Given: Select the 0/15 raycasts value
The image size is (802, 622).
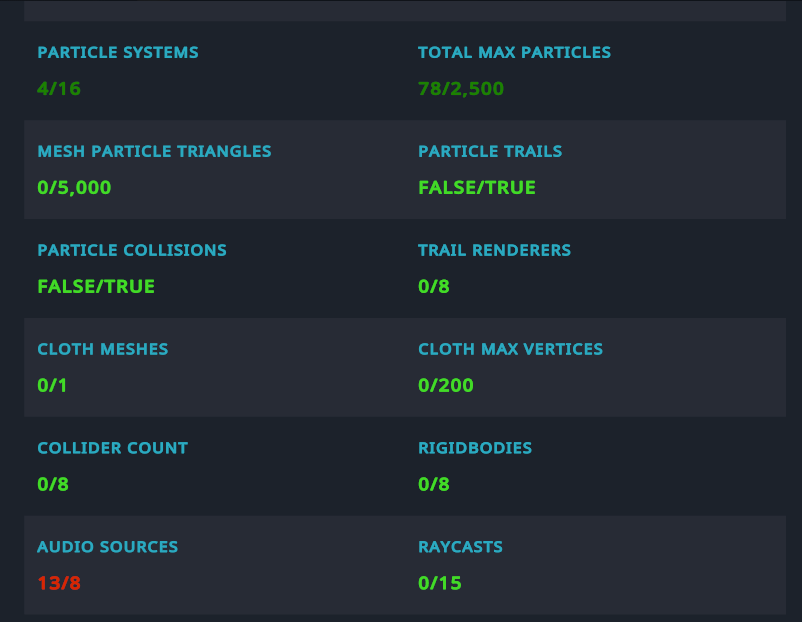Looking at the screenshot, I should click(x=440, y=584).
